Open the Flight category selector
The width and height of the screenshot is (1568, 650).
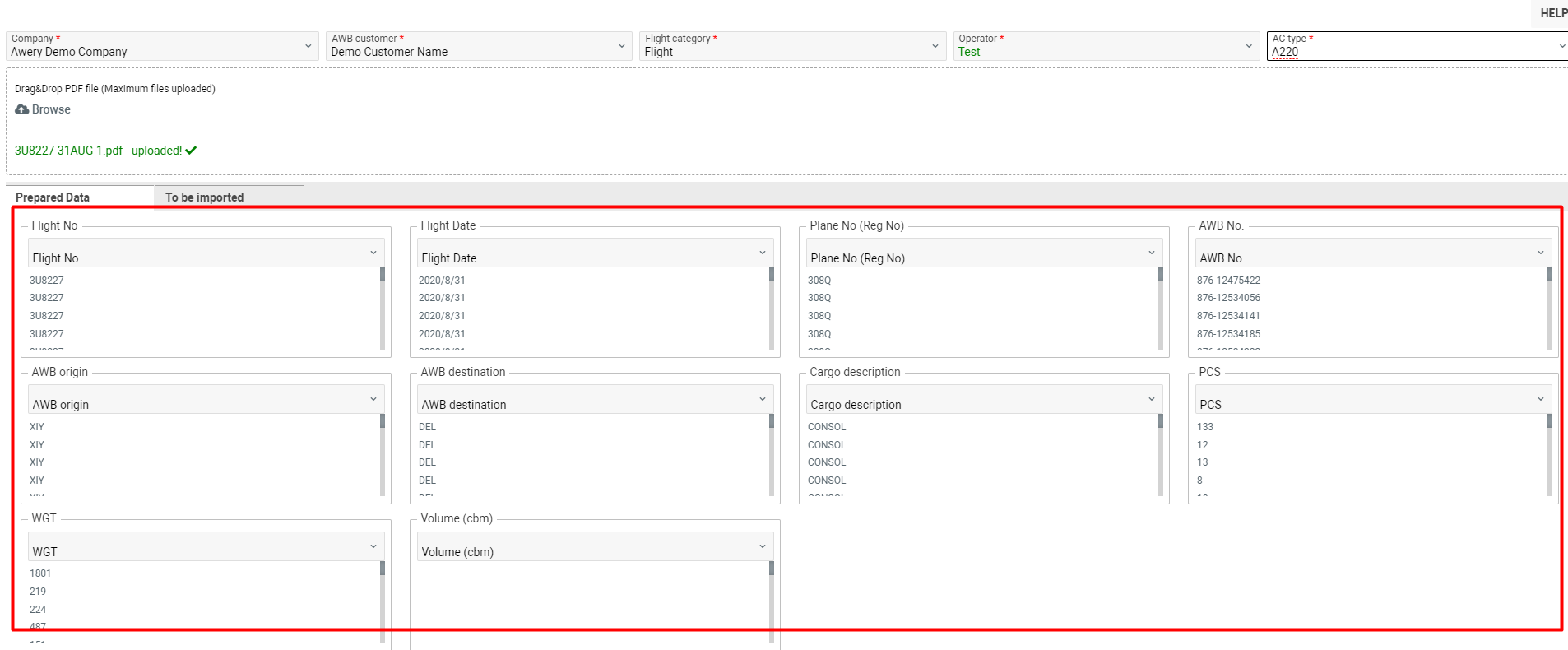[792, 46]
